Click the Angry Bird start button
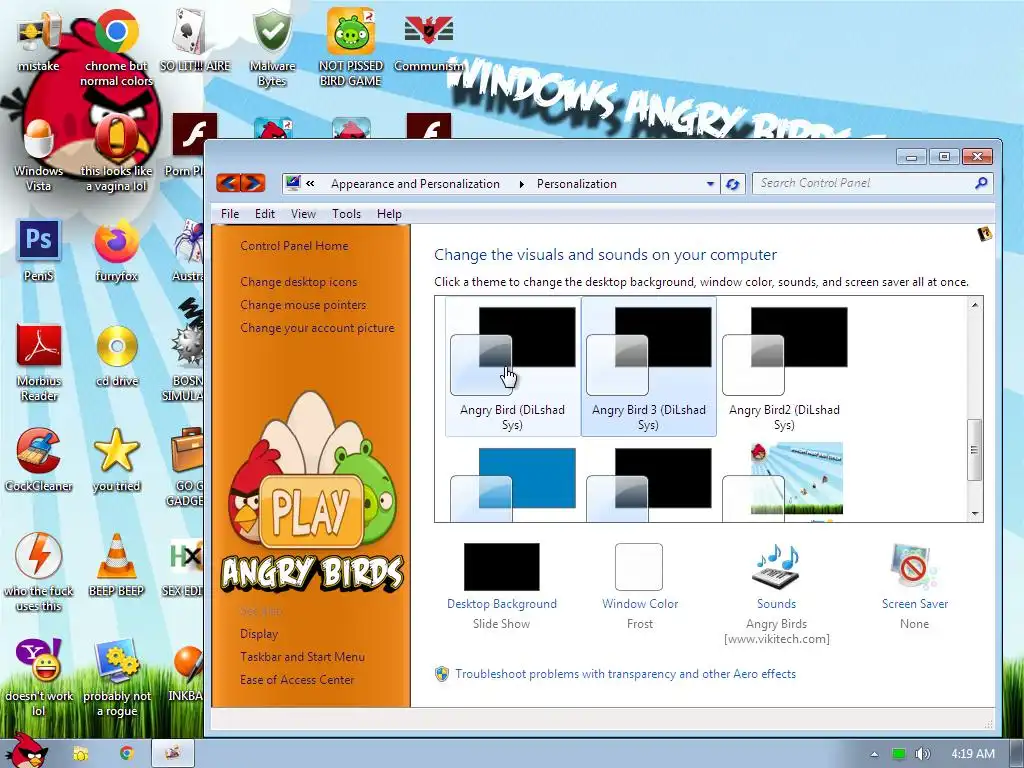 point(26,751)
